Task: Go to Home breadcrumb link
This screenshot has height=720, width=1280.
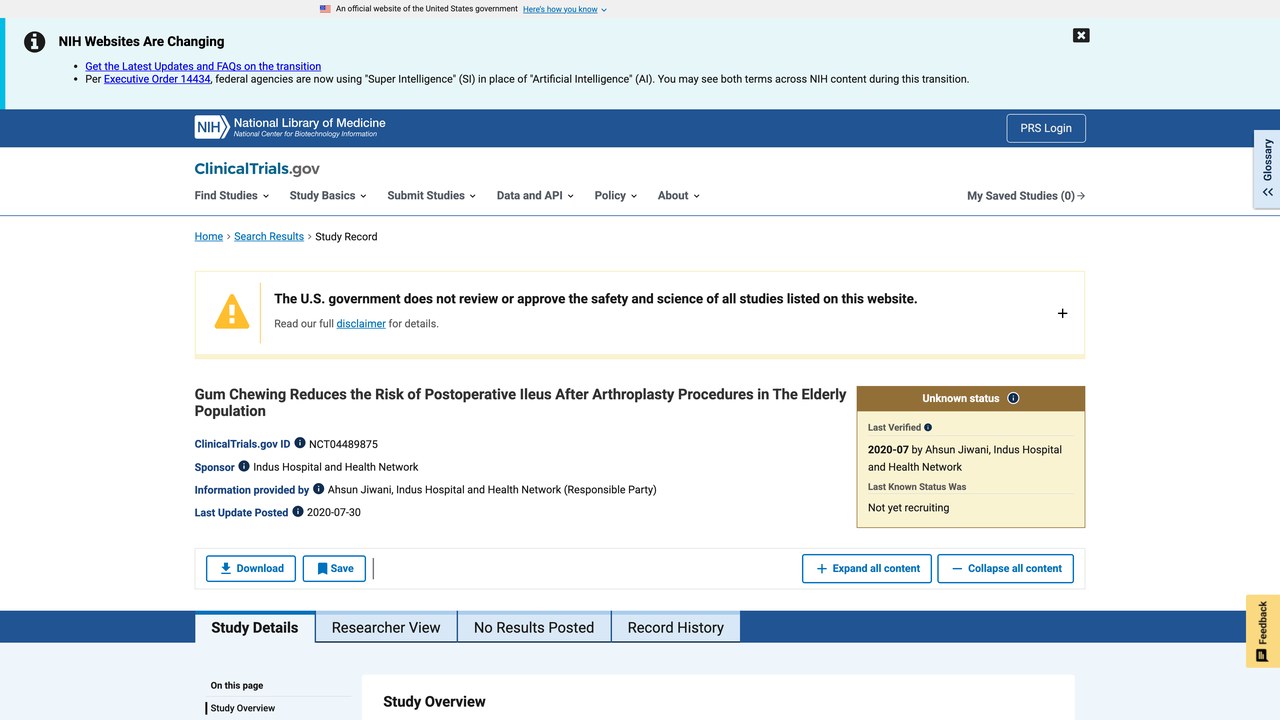Action: 209,237
